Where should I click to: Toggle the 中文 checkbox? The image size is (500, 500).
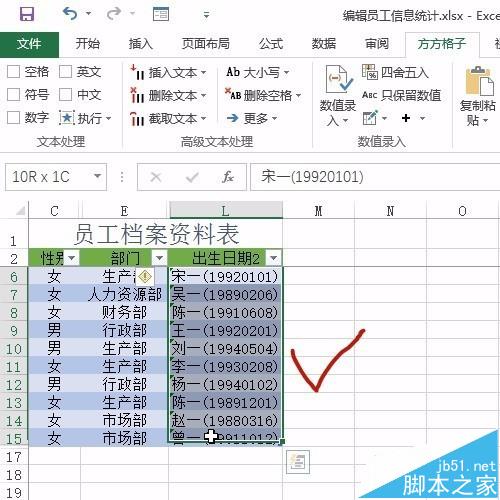click(65, 95)
